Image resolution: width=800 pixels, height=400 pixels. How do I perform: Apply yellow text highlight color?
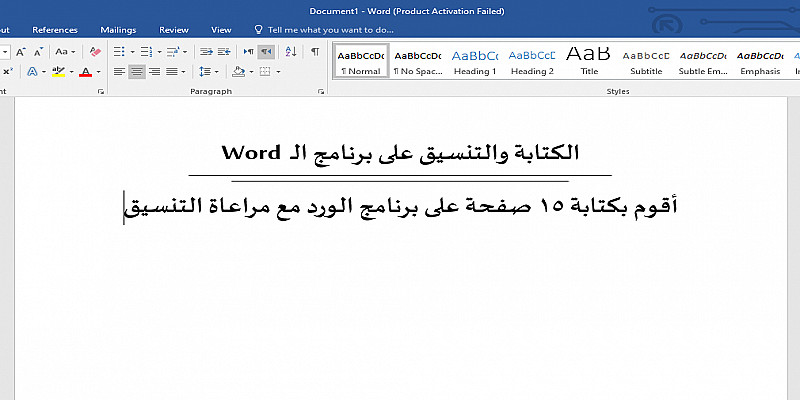[x=59, y=72]
